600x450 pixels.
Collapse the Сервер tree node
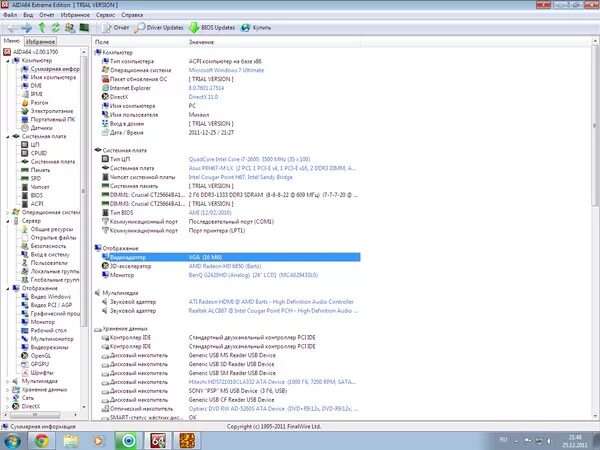tap(8, 221)
